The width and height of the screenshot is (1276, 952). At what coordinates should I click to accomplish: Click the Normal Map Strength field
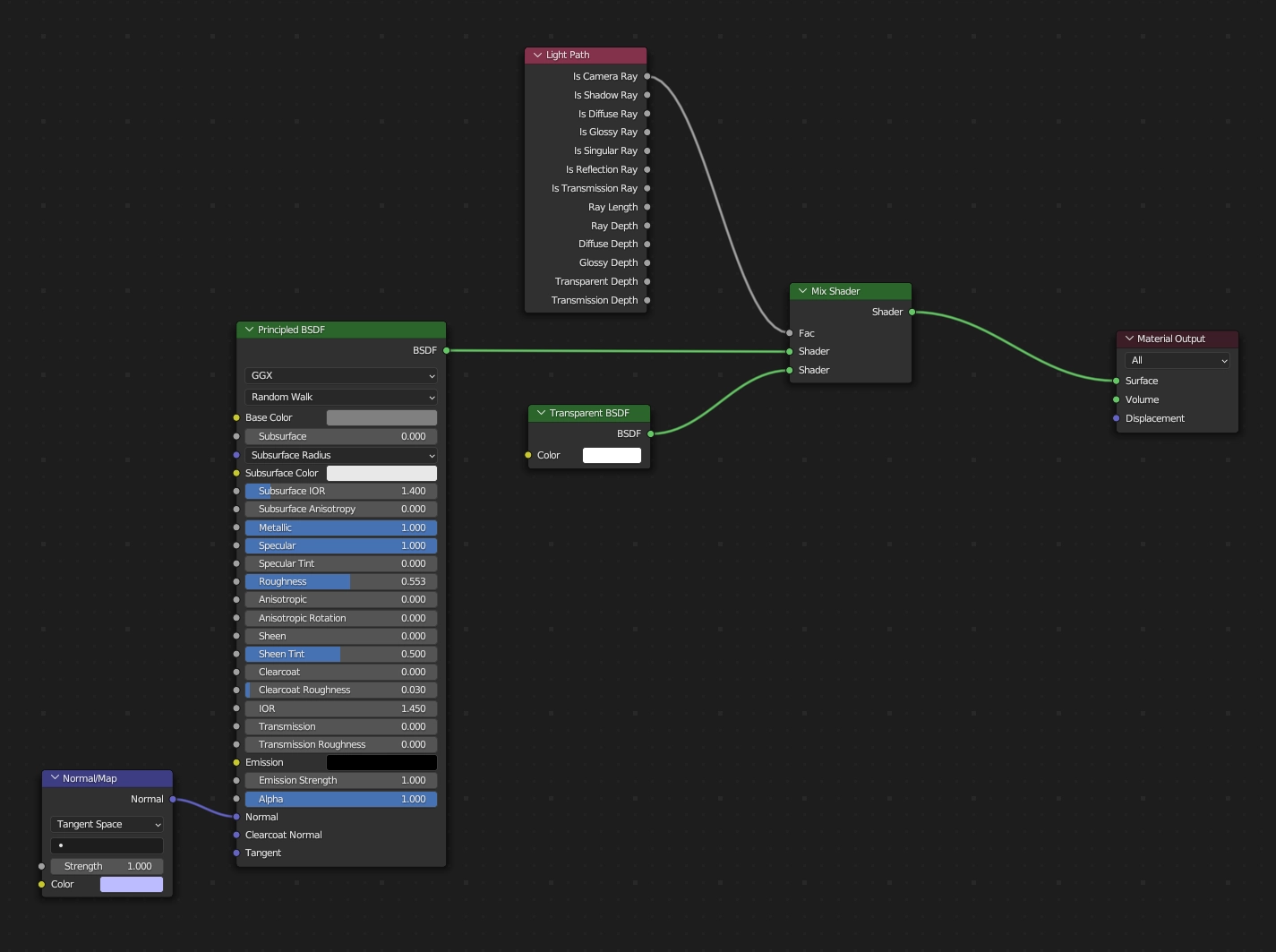[x=107, y=867]
